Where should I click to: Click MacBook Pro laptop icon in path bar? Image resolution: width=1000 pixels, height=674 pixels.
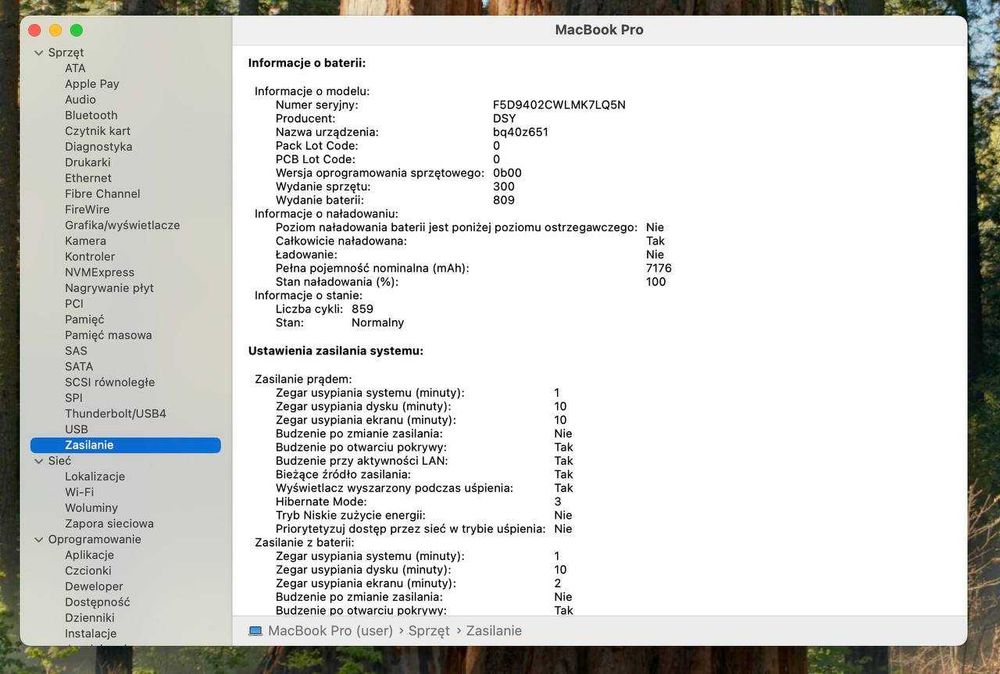pyautogui.click(x=255, y=631)
